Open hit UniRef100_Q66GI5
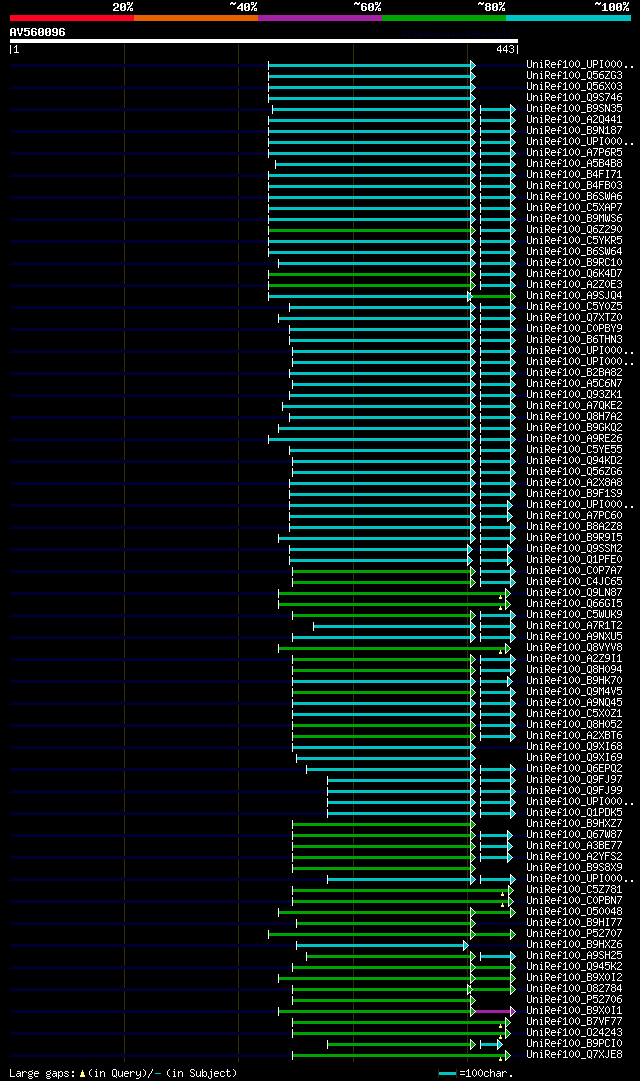Screen dimensions: 640x1081 (574, 605)
